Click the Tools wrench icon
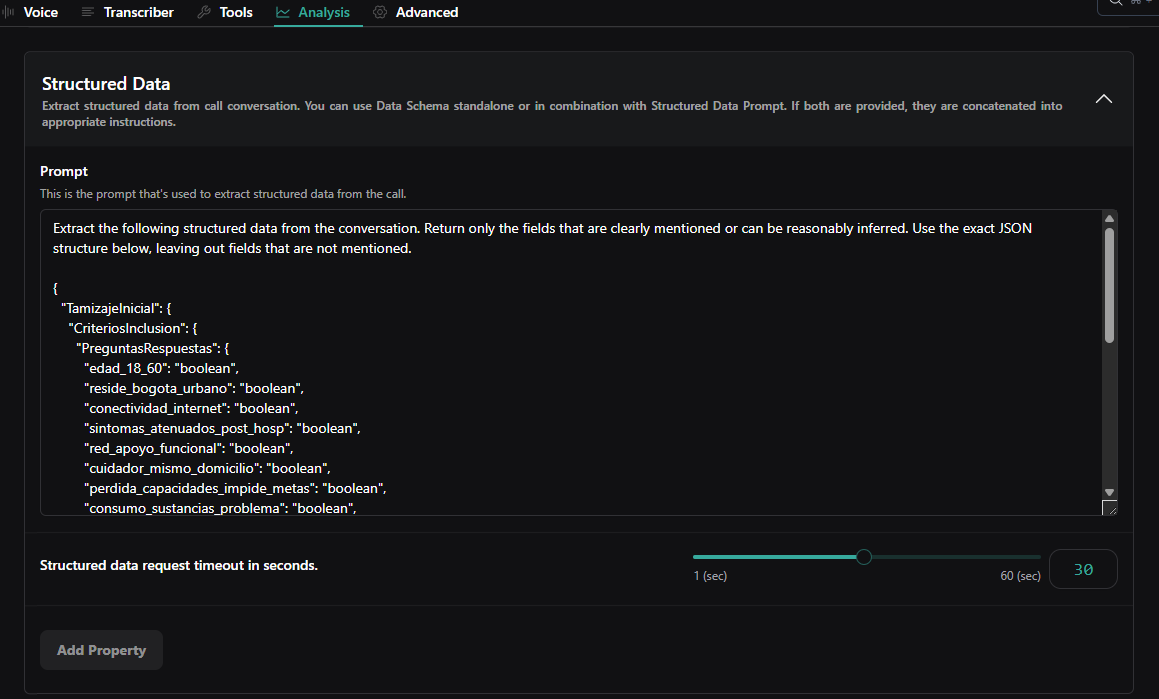The width and height of the screenshot is (1159, 699). [x=204, y=12]
